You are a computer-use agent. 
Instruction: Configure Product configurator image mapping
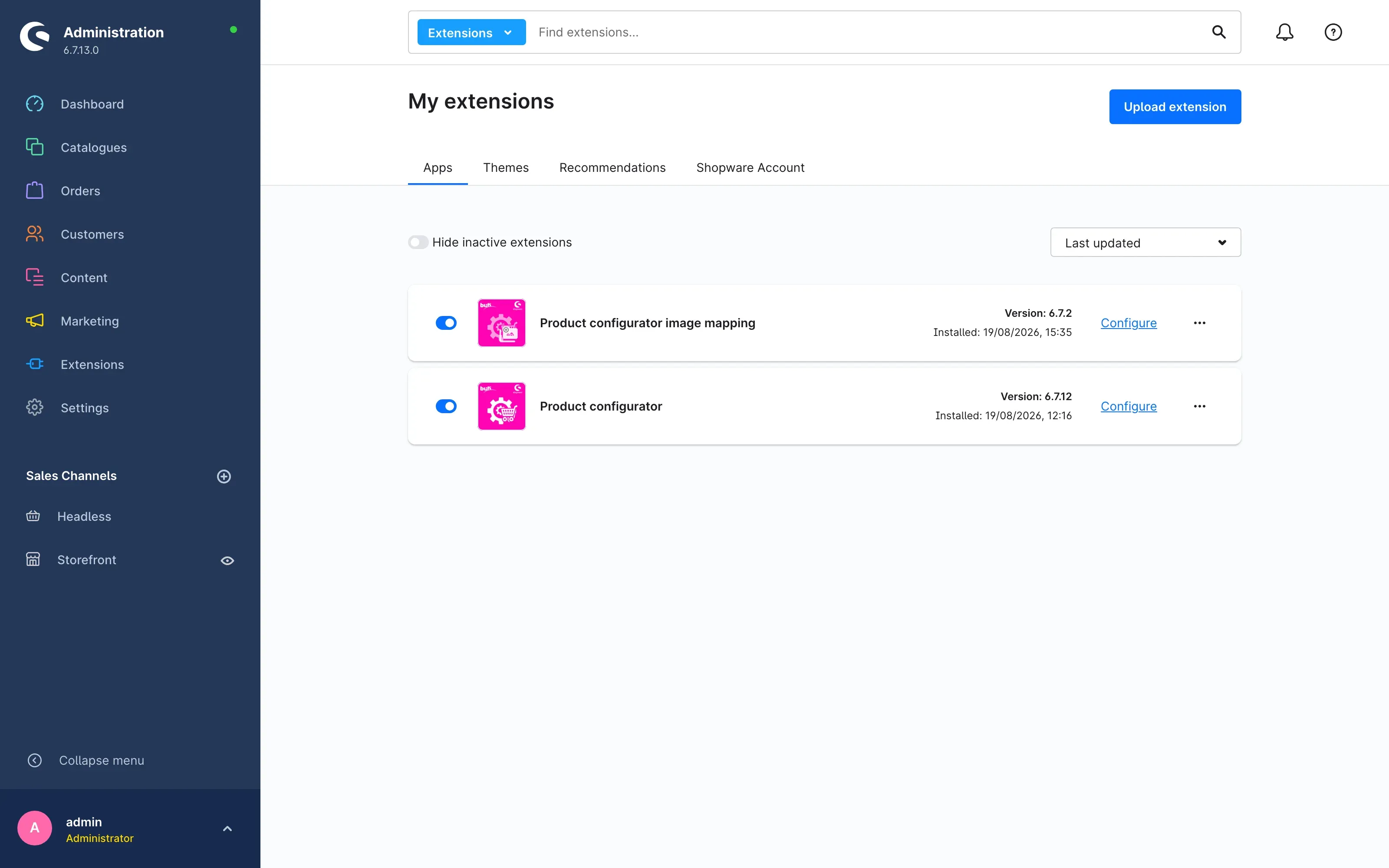[x=1129, y=322]
